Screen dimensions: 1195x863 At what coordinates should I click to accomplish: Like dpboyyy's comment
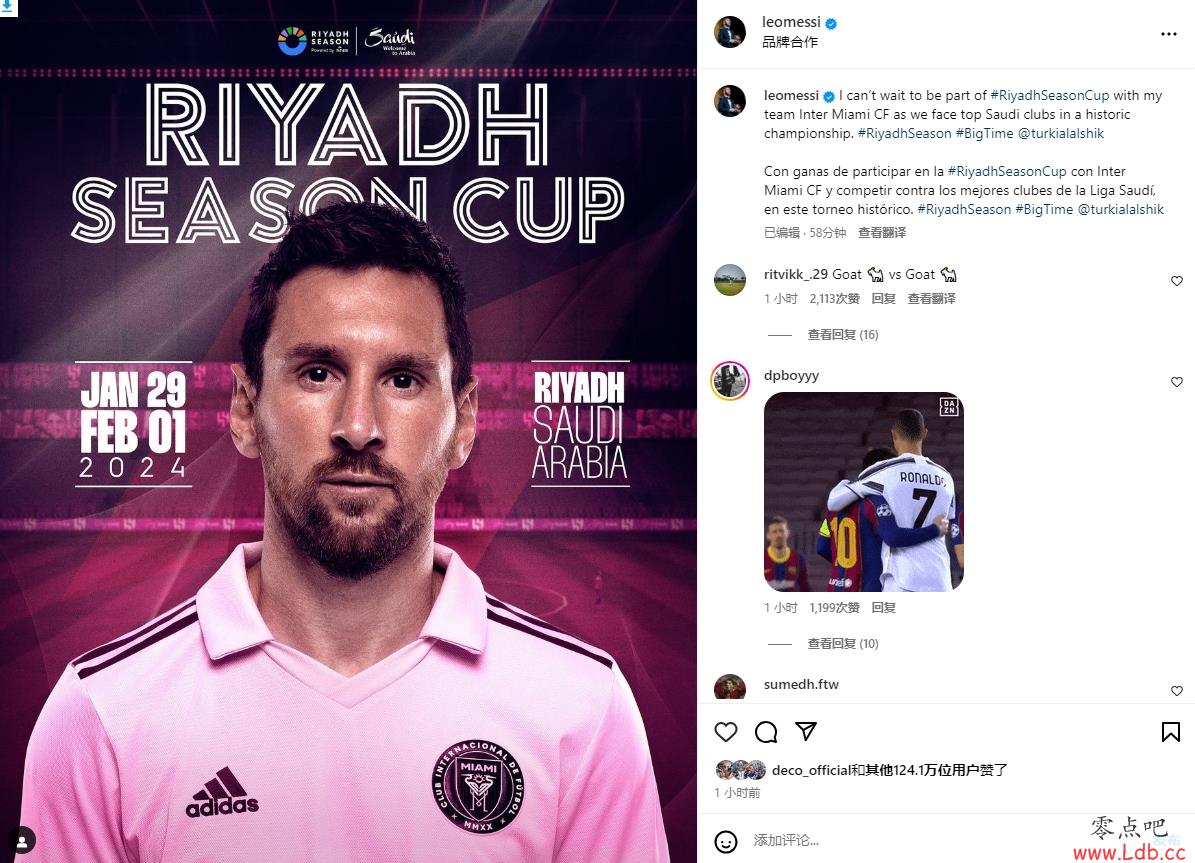[1177, 382]
